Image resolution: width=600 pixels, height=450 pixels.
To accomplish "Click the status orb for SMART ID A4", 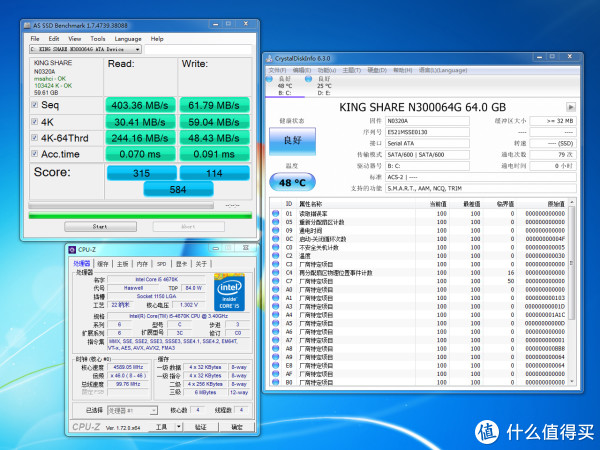I will pyautogui.click(x=276, y=315).
